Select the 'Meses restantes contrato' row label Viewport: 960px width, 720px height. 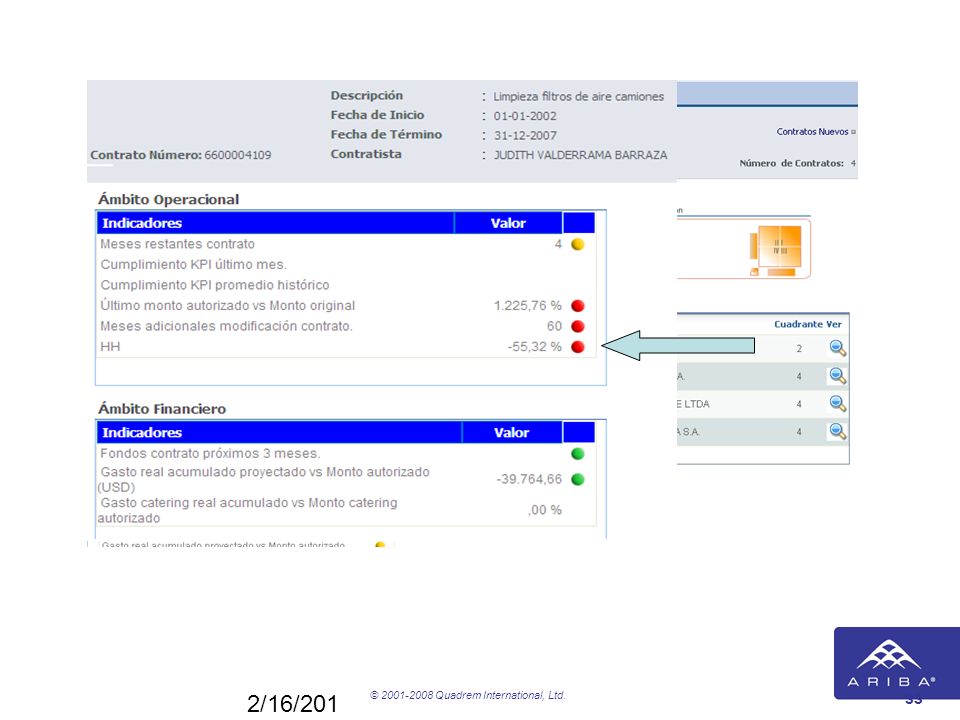coord(178,244)
